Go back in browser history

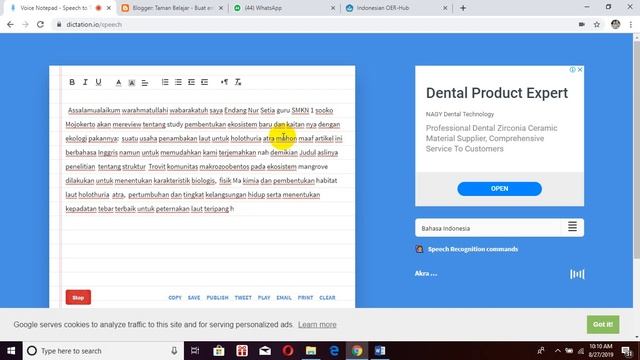[10, 24]
